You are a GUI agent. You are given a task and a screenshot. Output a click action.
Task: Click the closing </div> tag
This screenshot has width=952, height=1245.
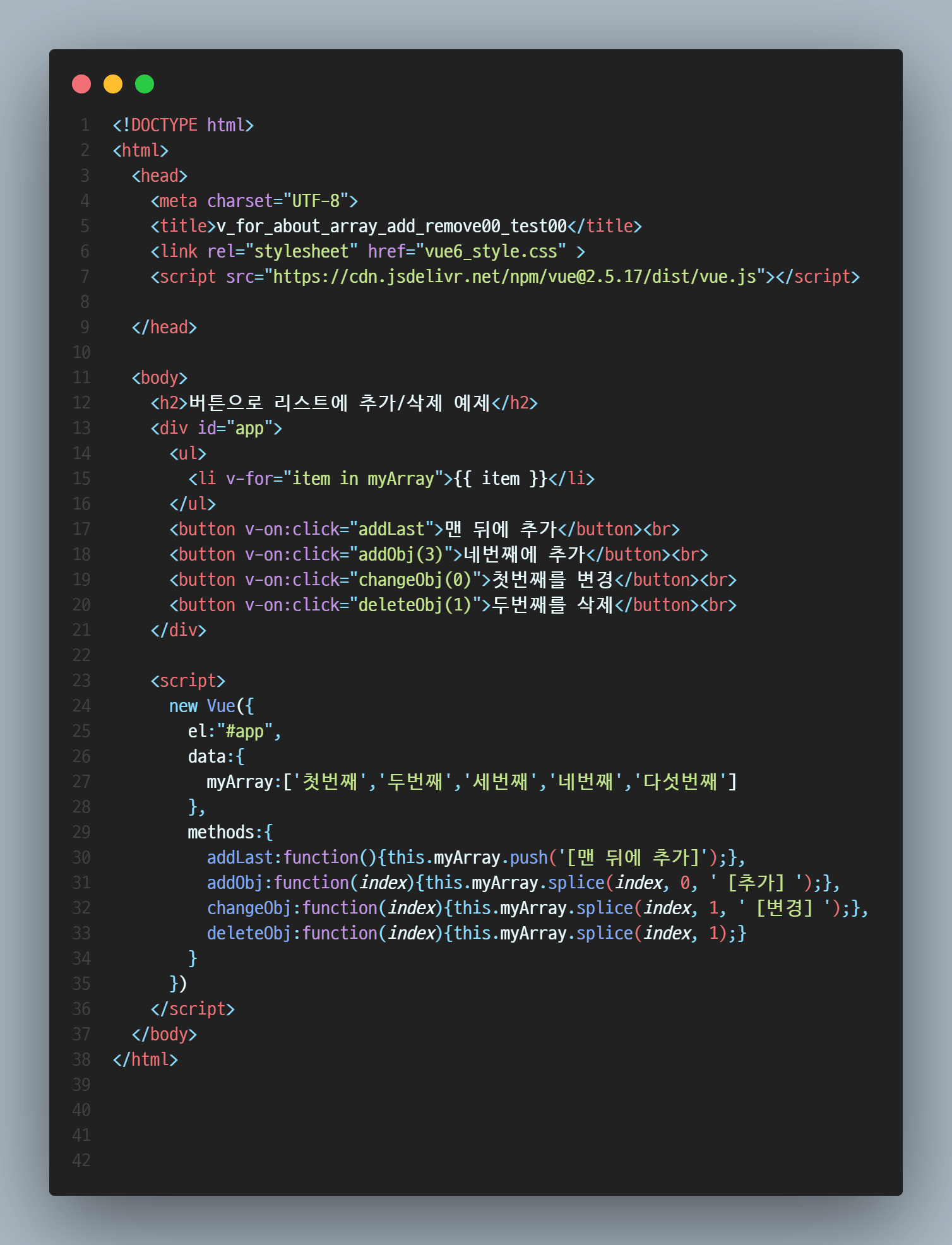coord(179,630)
